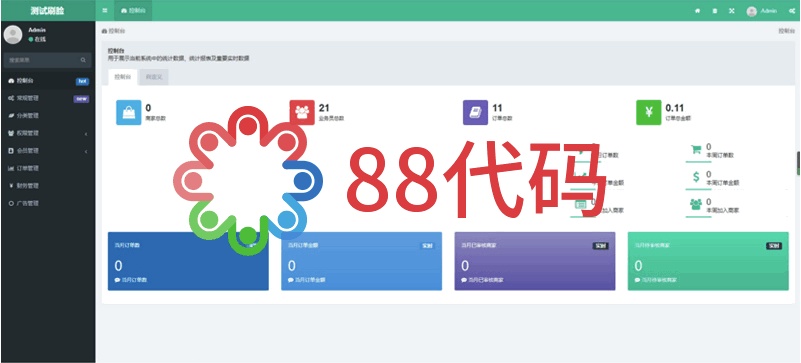The width and height of the screenshot is (801, 363).
Task: Click the 控制台 breadcrumb under the top bar
Action: [114, 31]
